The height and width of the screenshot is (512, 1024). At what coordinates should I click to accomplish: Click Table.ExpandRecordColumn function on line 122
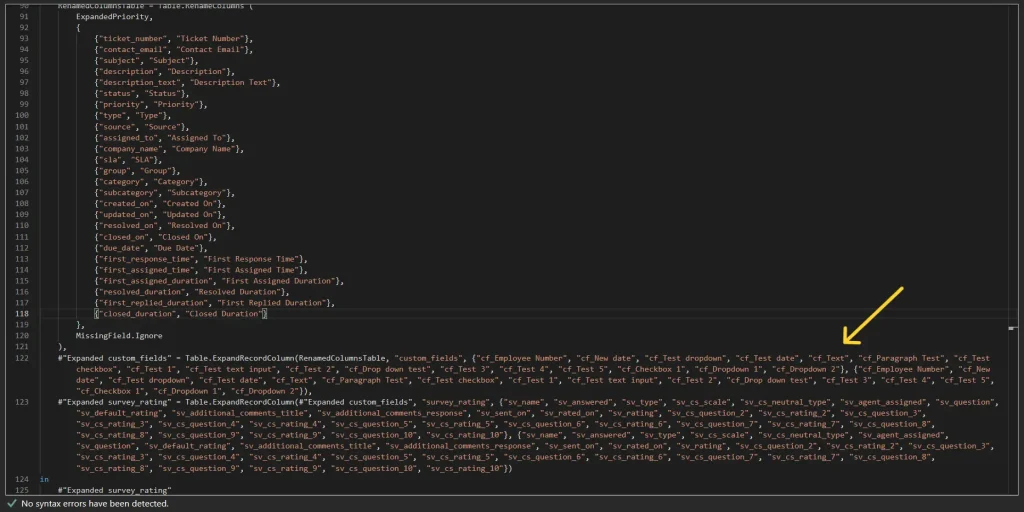[238, 359]
